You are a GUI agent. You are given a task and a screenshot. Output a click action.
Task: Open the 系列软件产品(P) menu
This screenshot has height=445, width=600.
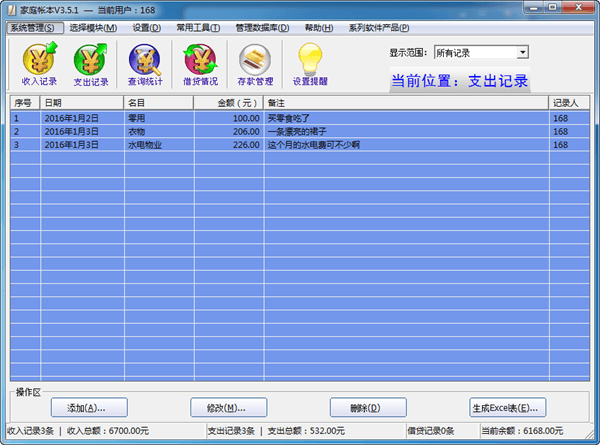pos(378,28)
